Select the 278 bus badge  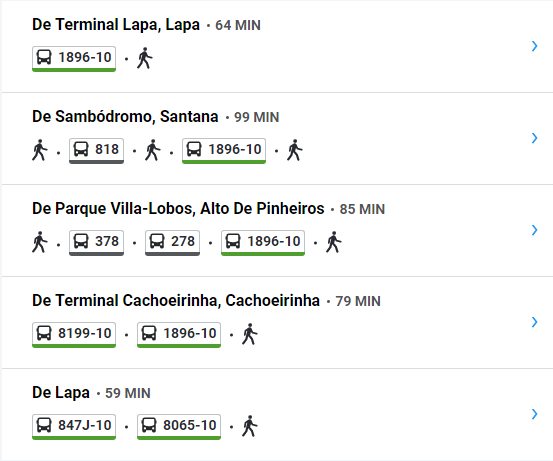(172, 243)
